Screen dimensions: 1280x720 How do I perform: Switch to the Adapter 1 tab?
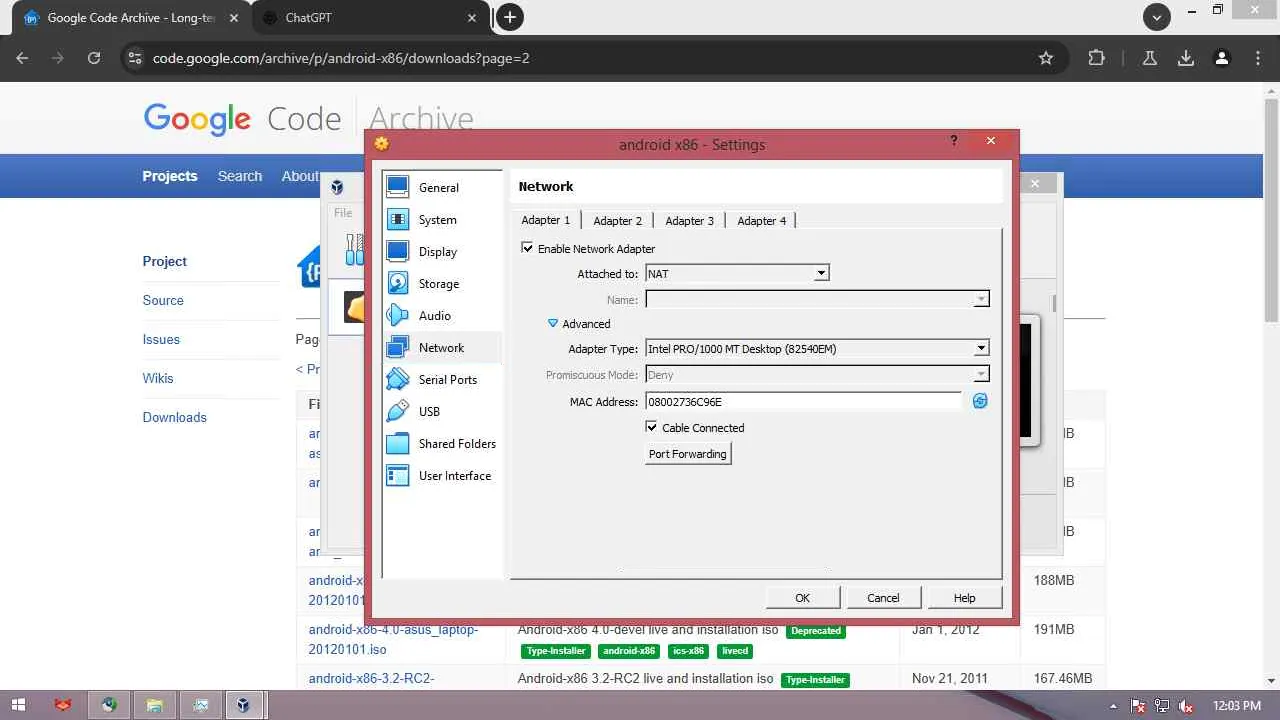point(546,220)
